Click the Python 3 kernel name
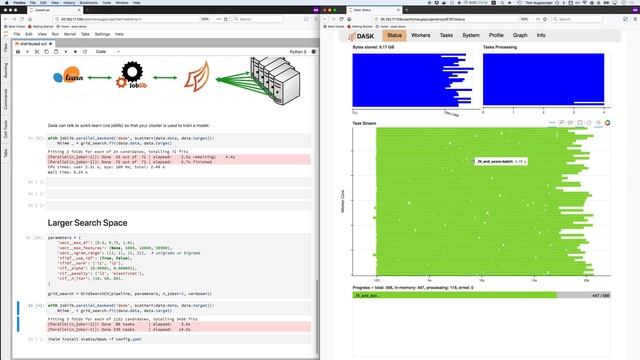This screenshot has width=640, height=360. [298, 52]
